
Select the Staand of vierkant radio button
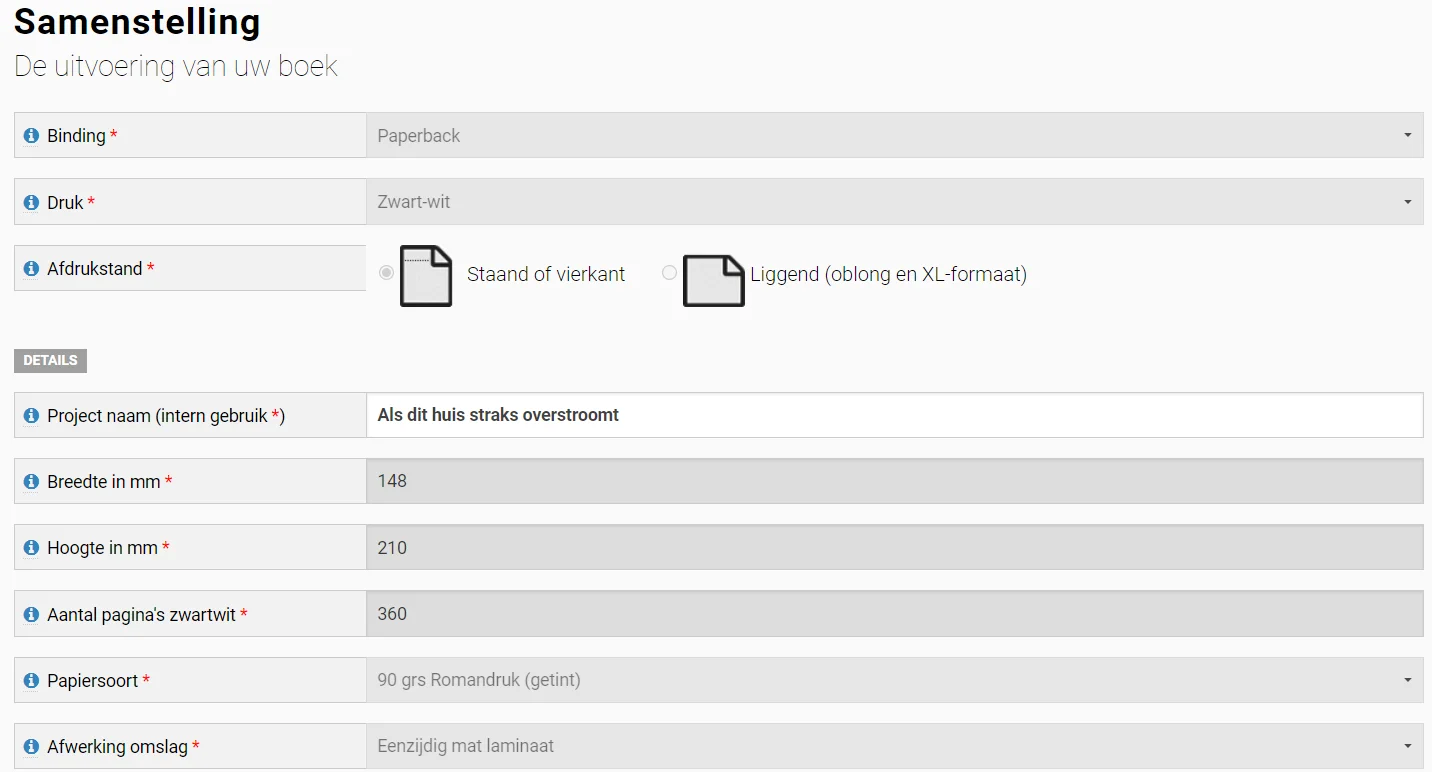pos(387,273)
